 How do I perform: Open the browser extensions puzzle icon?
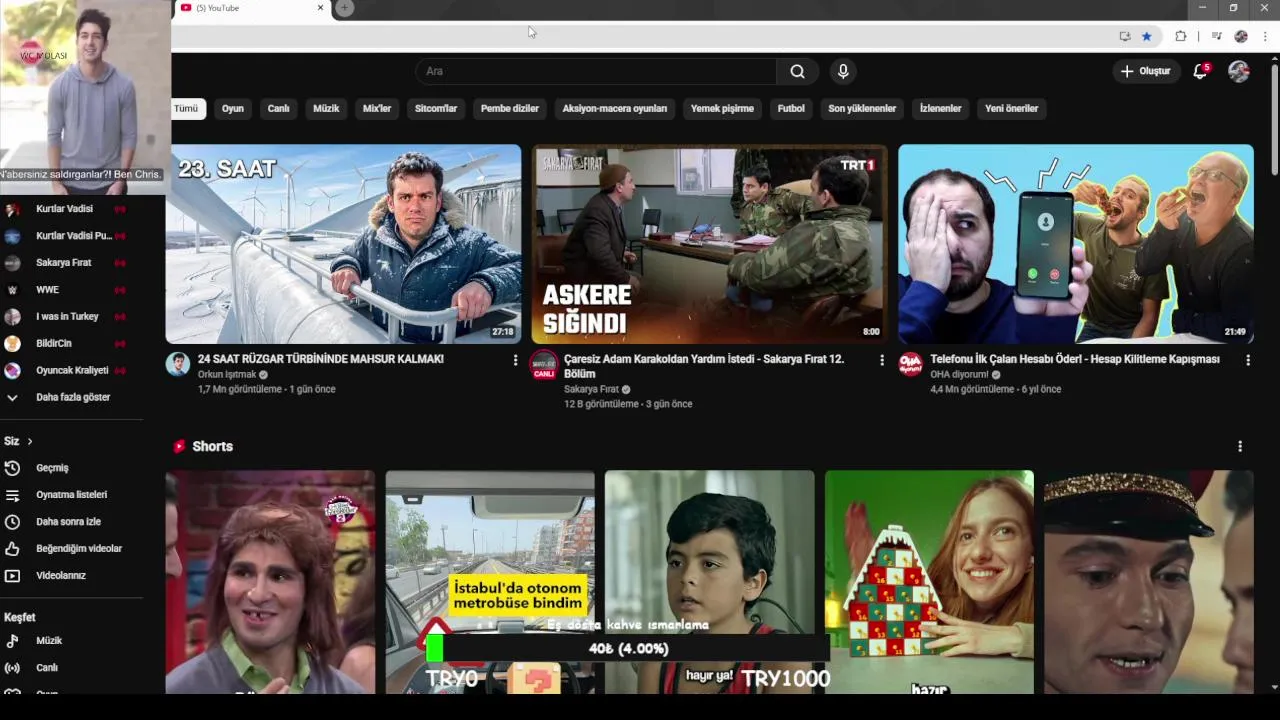point(1181,36)
